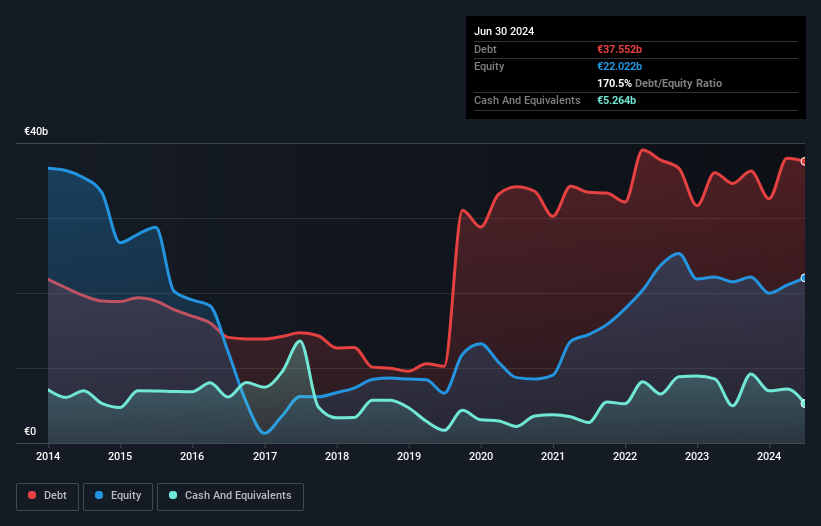Toggle the Equity series legend button

click(118, 496)
